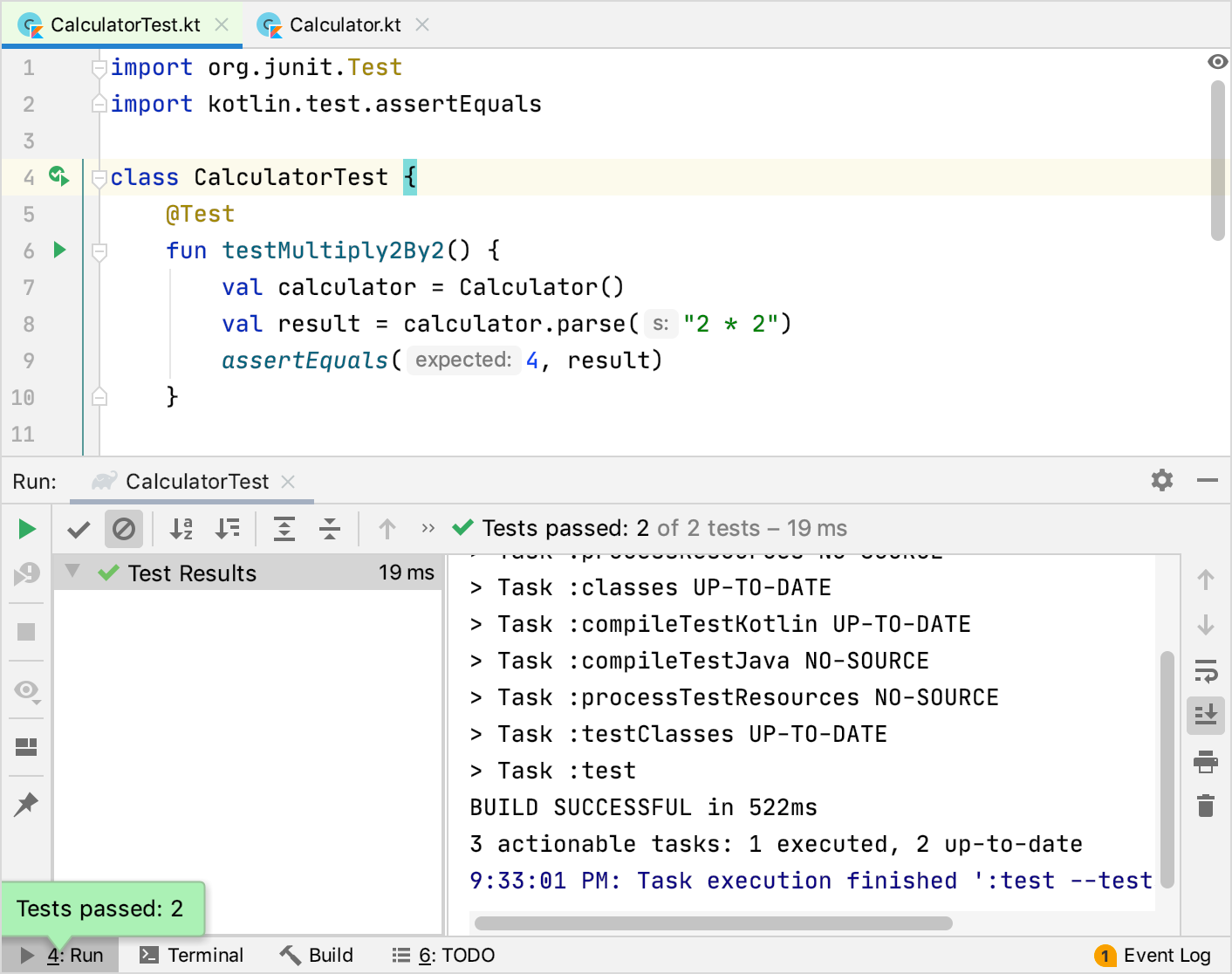Show more toolbar actions chevron
Viewport: 1232px width, 974px height.
428,529
